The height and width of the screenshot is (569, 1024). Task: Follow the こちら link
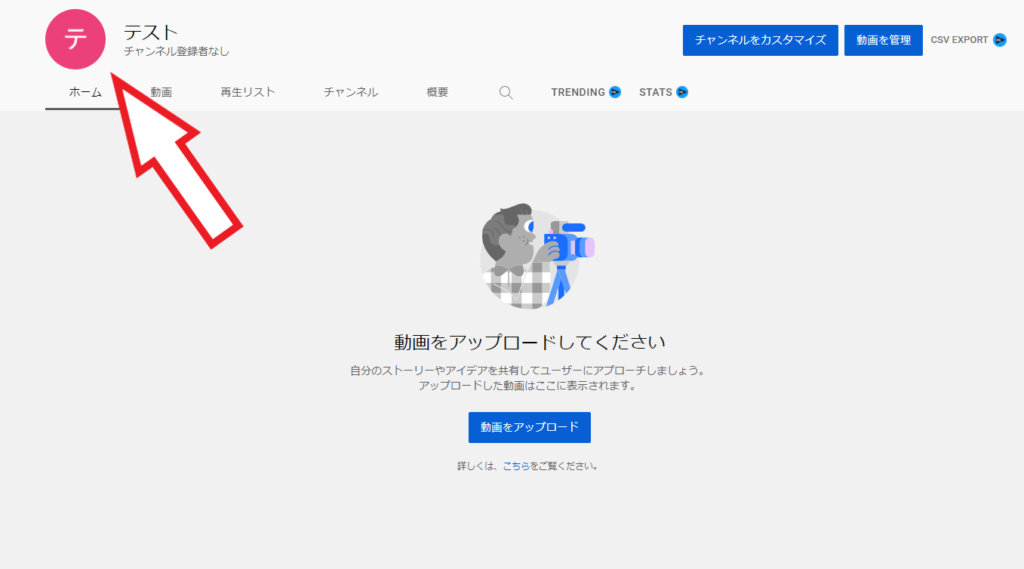(516, 466)
